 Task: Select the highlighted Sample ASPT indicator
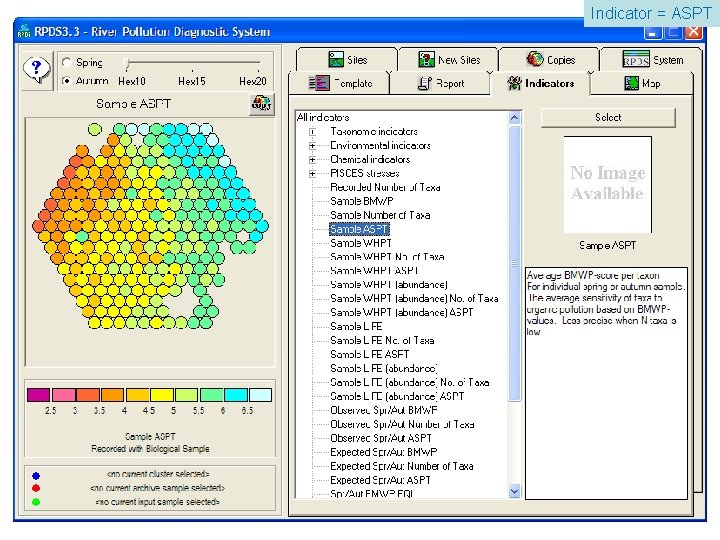(359, 229)
